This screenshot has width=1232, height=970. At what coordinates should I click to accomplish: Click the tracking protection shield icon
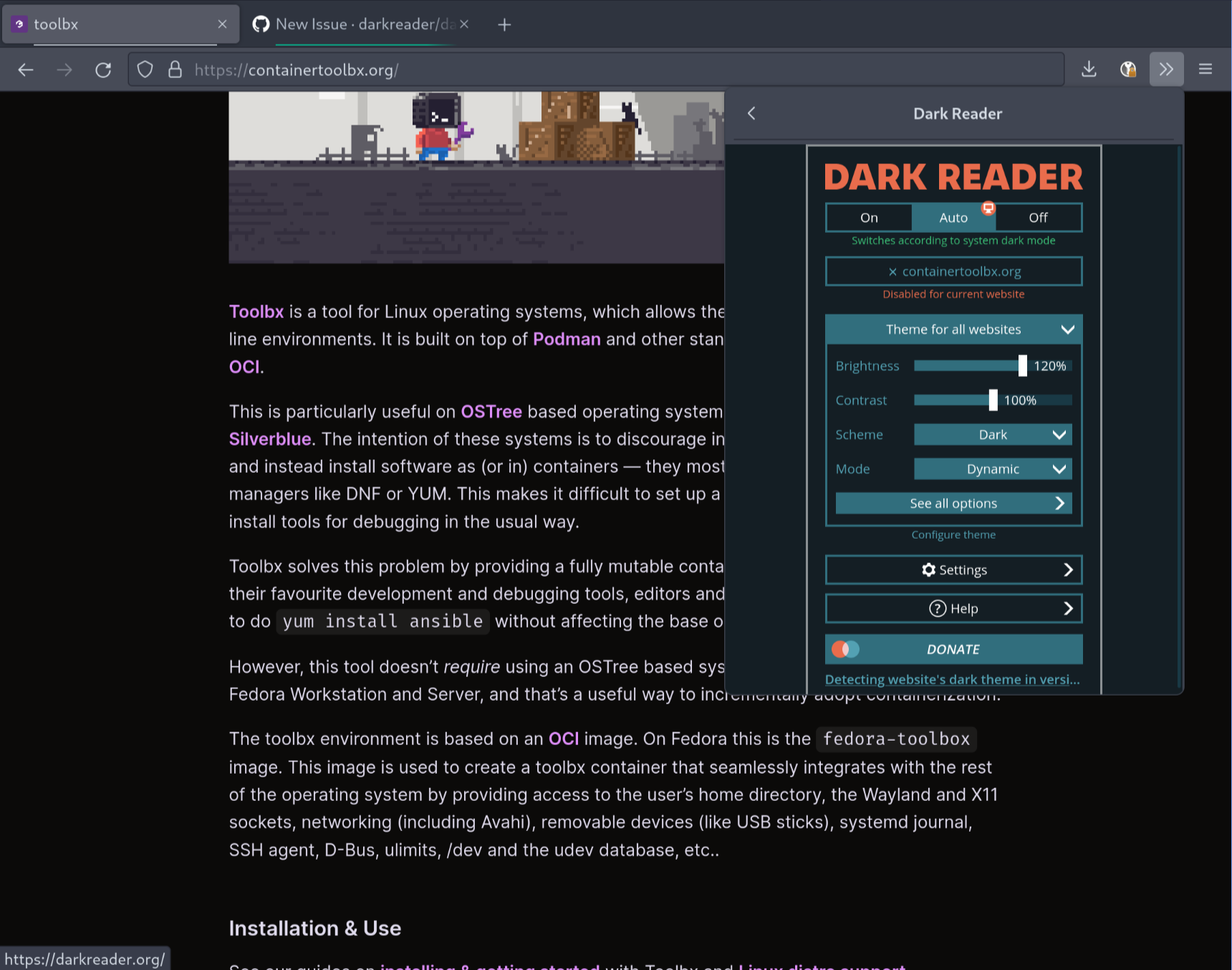tap(145, 69)
